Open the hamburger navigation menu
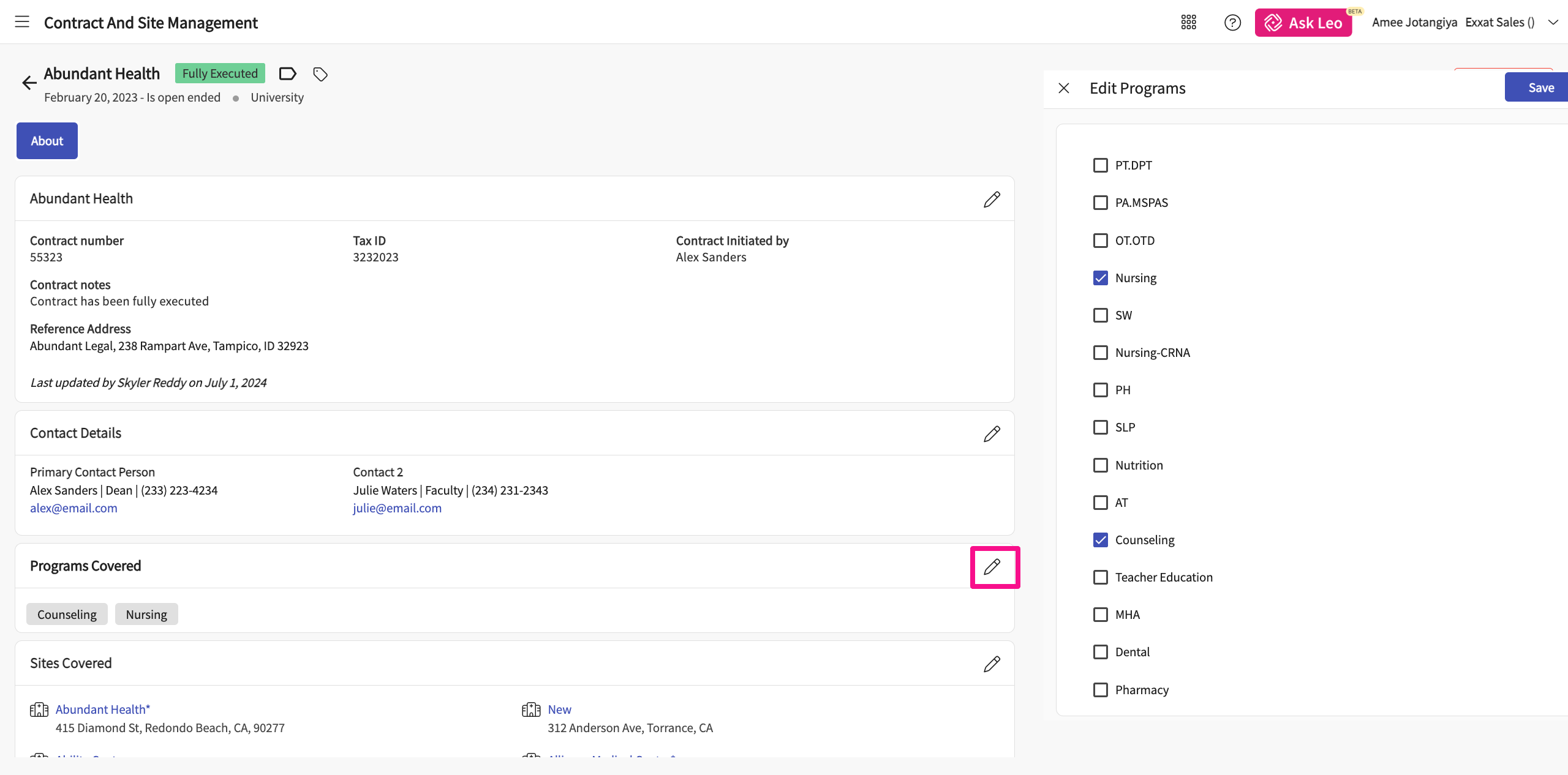This screenshot has width=1568, height=775. (22, 22)
